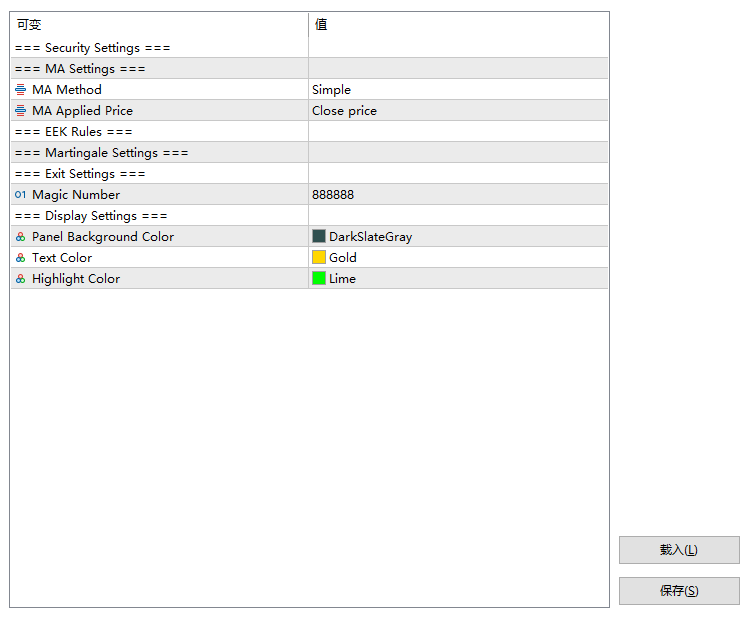Open the Gold color swatch
The width and height of the screenshot is (749, 618).
click(319, 257)
